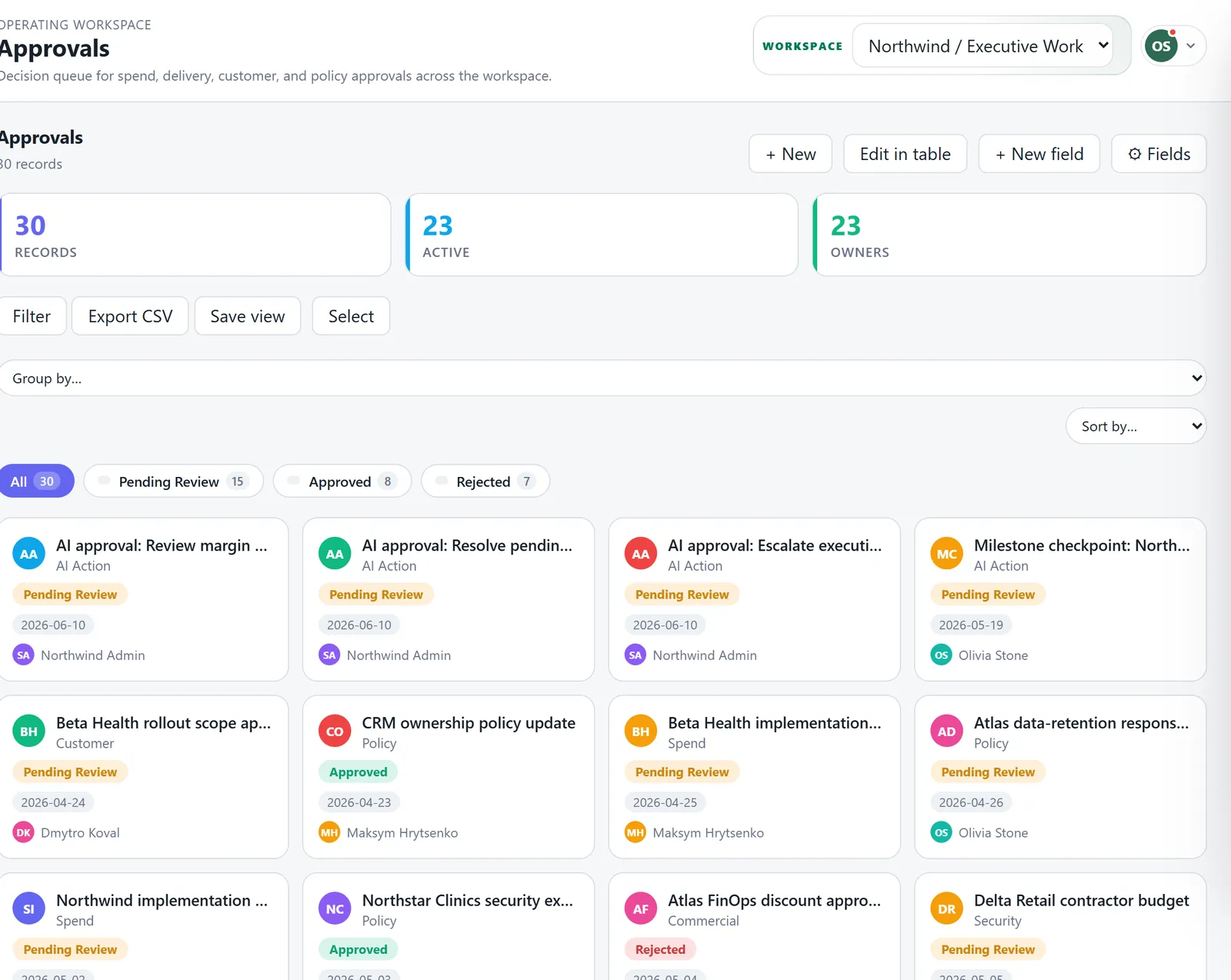Screen dimensions: 1231x980
Task: Open the CRM ownership policy update title
Action: 469,723
